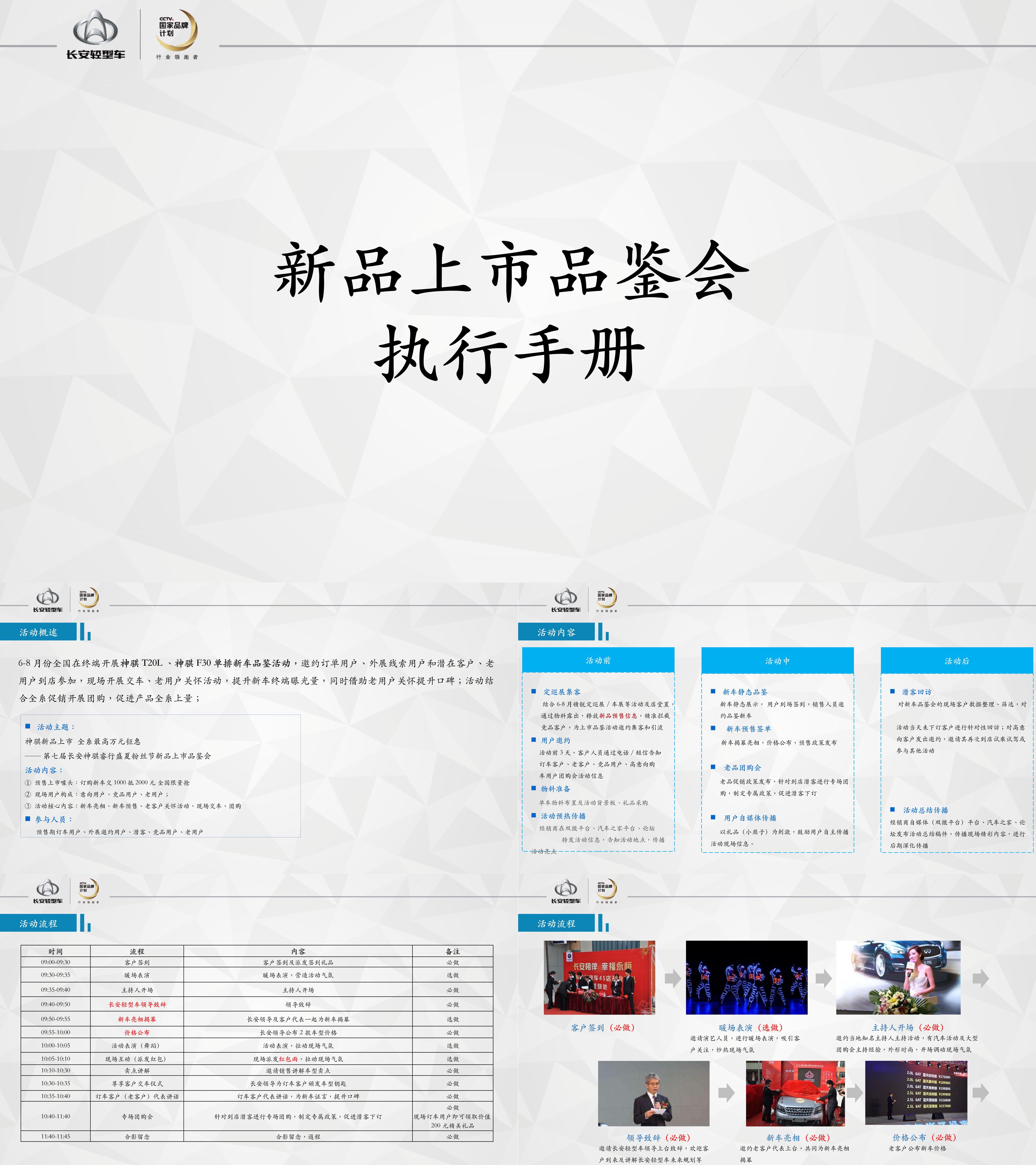The width and height of the screenshot is (1036, 1165).
Task: Select the caption 新车亮相（必做）
Action: tap(798, 1138)
